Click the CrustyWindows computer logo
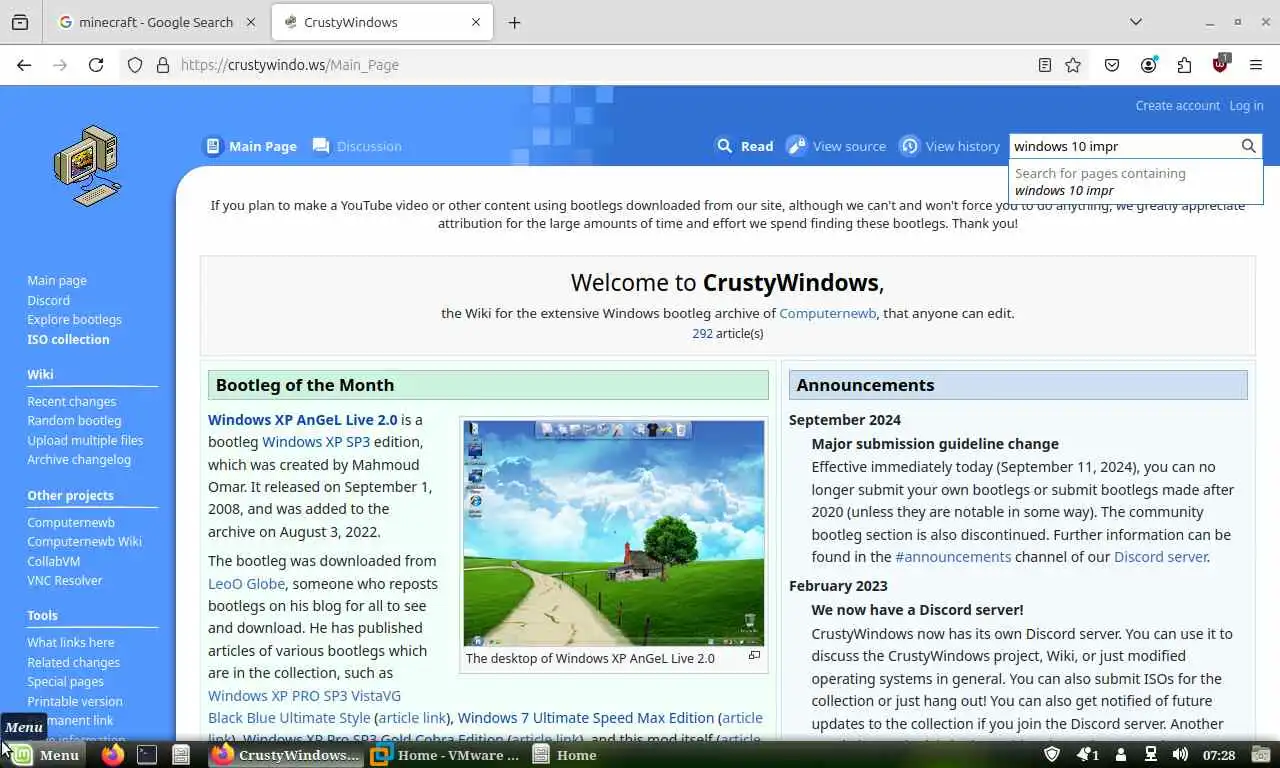 pos(88,165)
